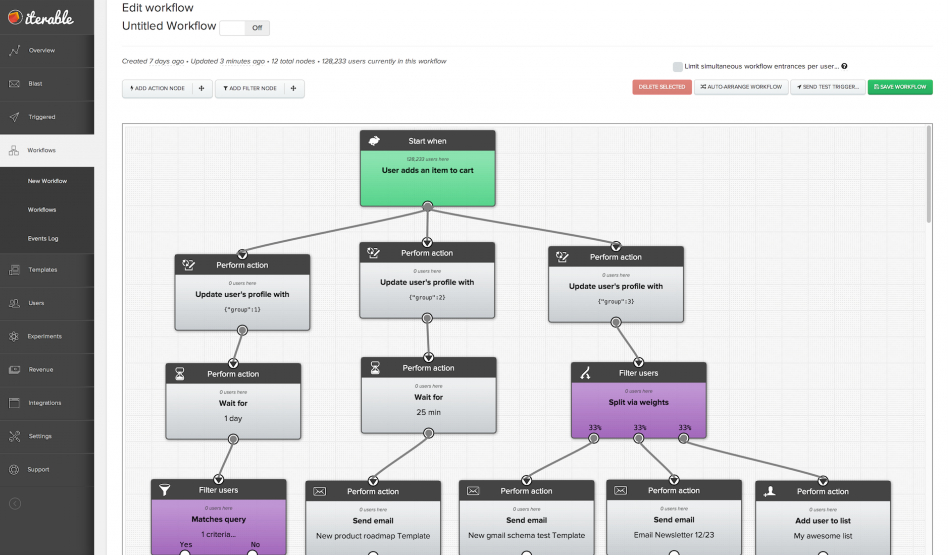The image size is (948, 555).
Task: Click the hourglass icon on Wait for 25 min
Action: click(x=375, y=368)
